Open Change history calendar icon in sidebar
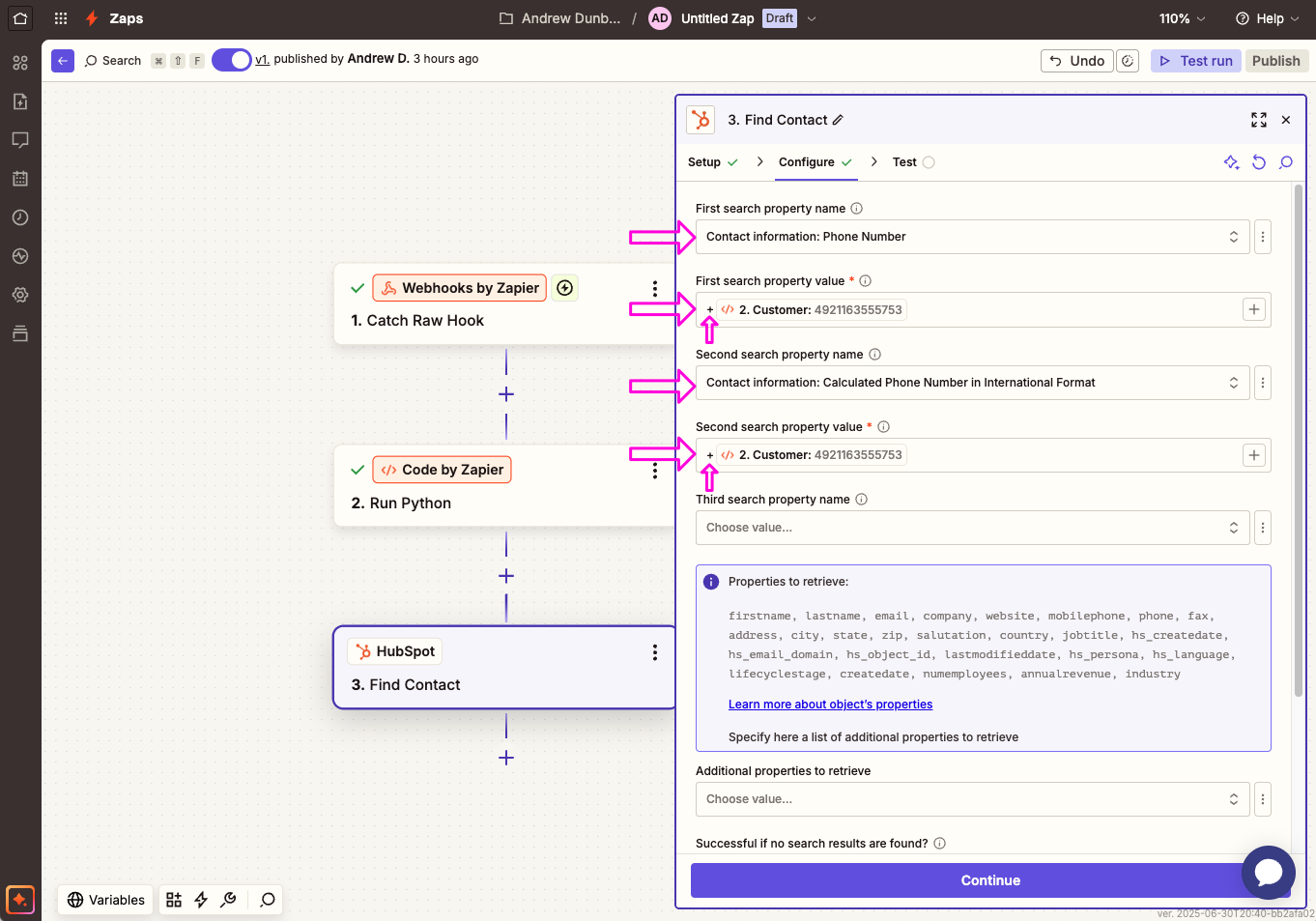The image size is (1316, 921). point(20,179)
